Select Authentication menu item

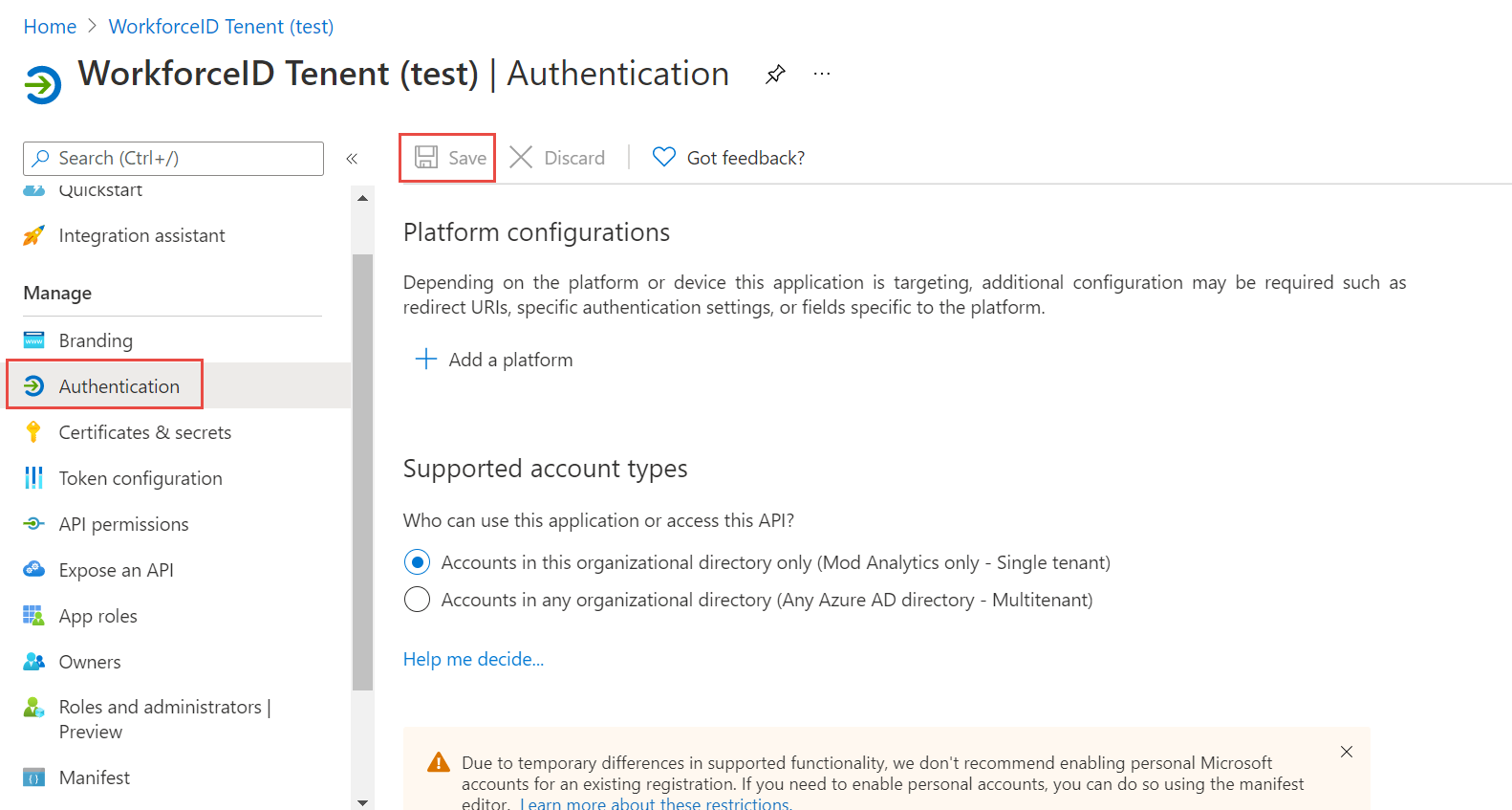coord(119,386)
